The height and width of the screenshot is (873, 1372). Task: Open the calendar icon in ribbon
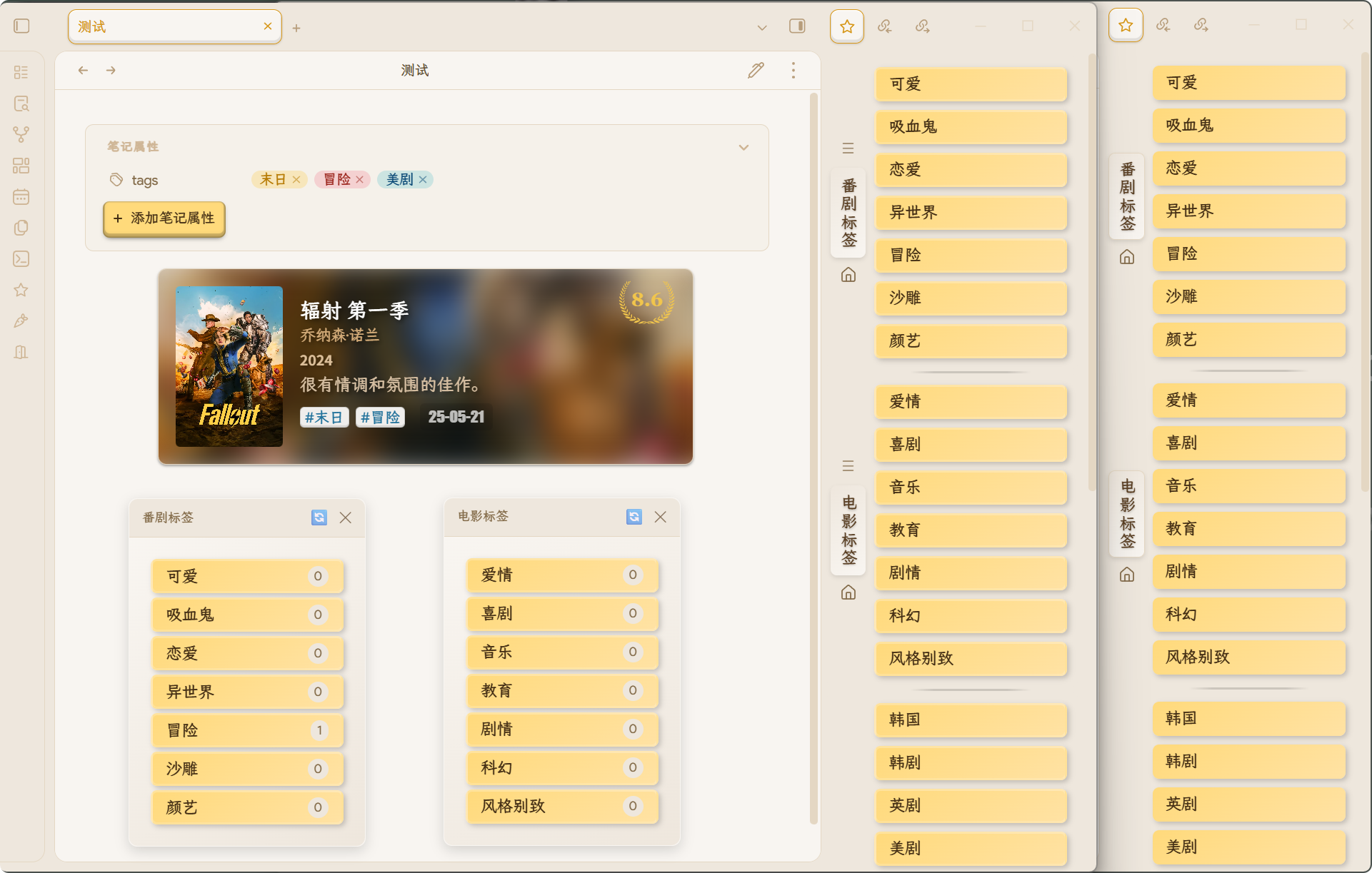point(21,196)
